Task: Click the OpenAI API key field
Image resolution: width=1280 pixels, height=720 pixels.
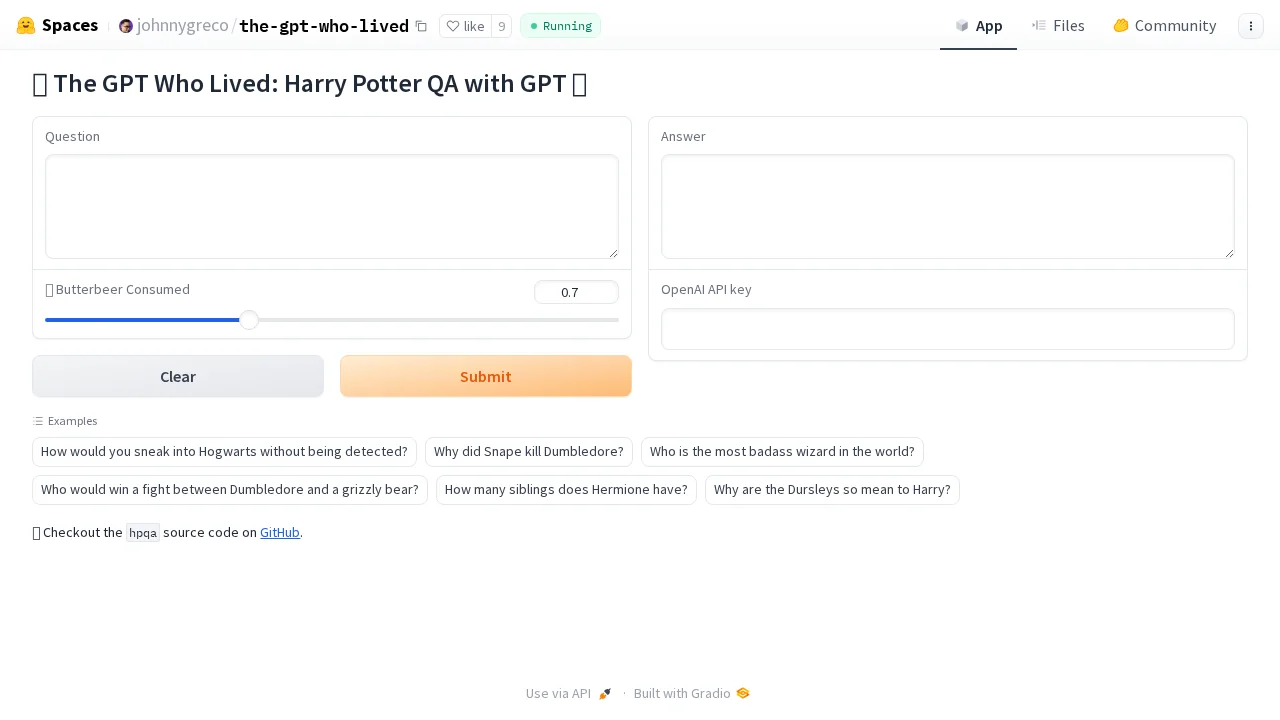Action: click(x=947, y=329)
